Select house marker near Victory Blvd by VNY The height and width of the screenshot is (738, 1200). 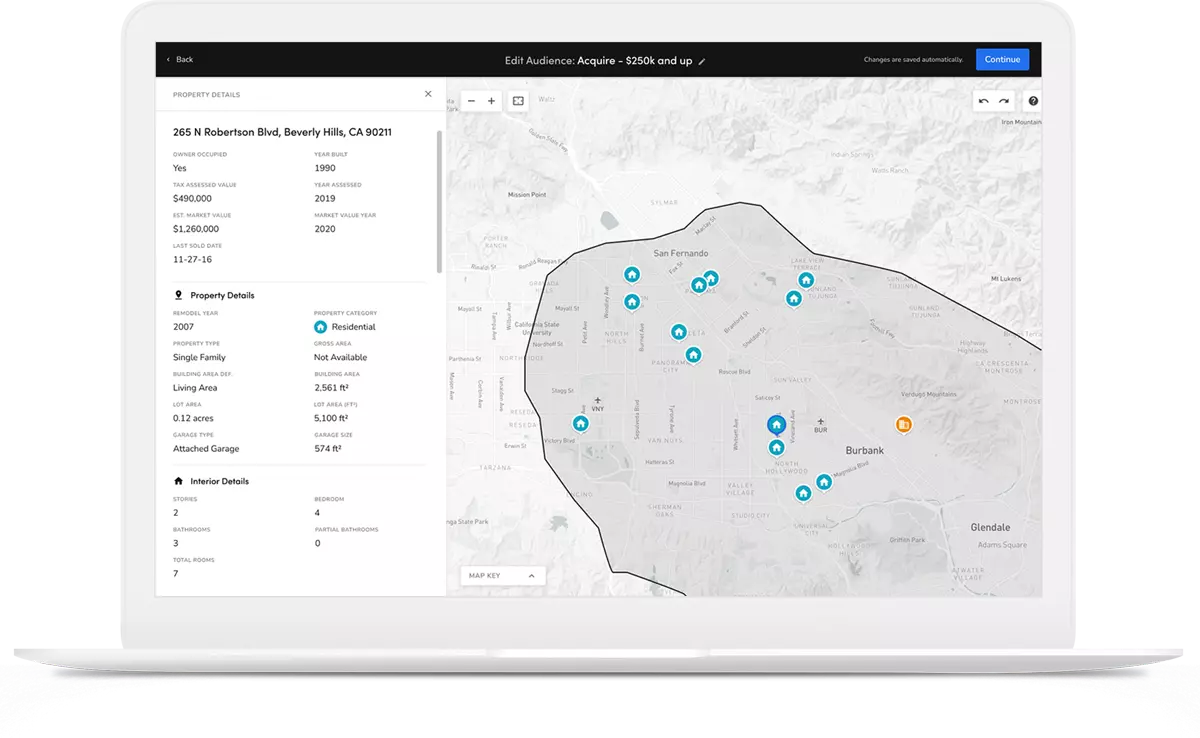(580, 423)
